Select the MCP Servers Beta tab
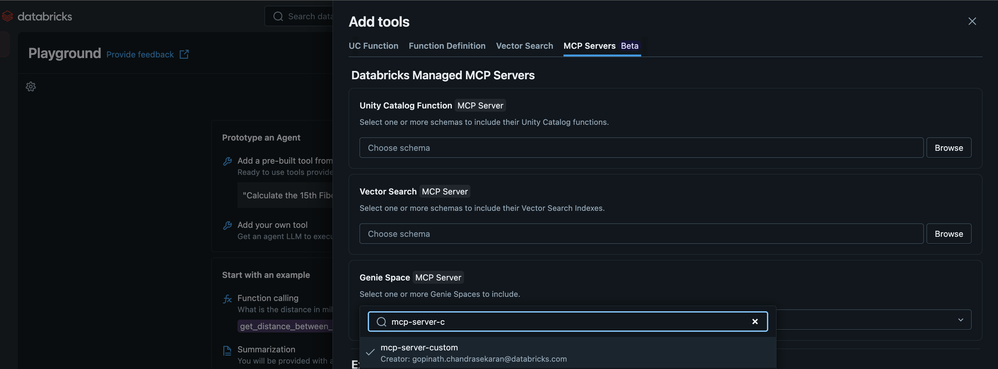 pyautogui.click(x=601, y=46)
